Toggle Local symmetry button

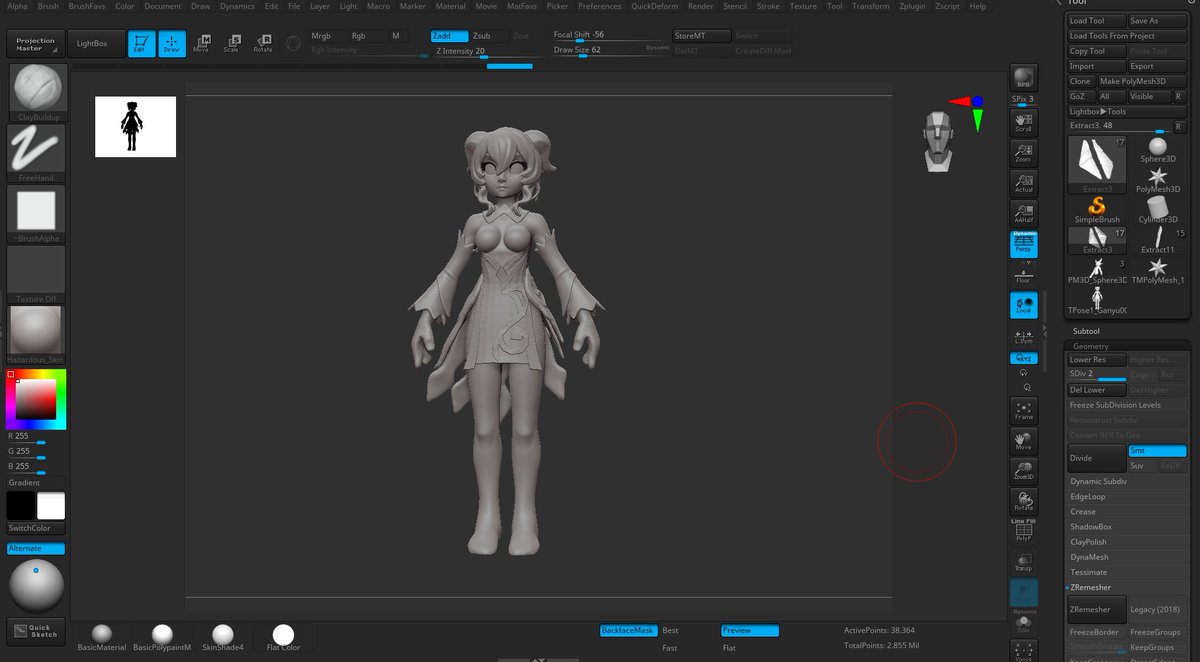(1023, 305)
